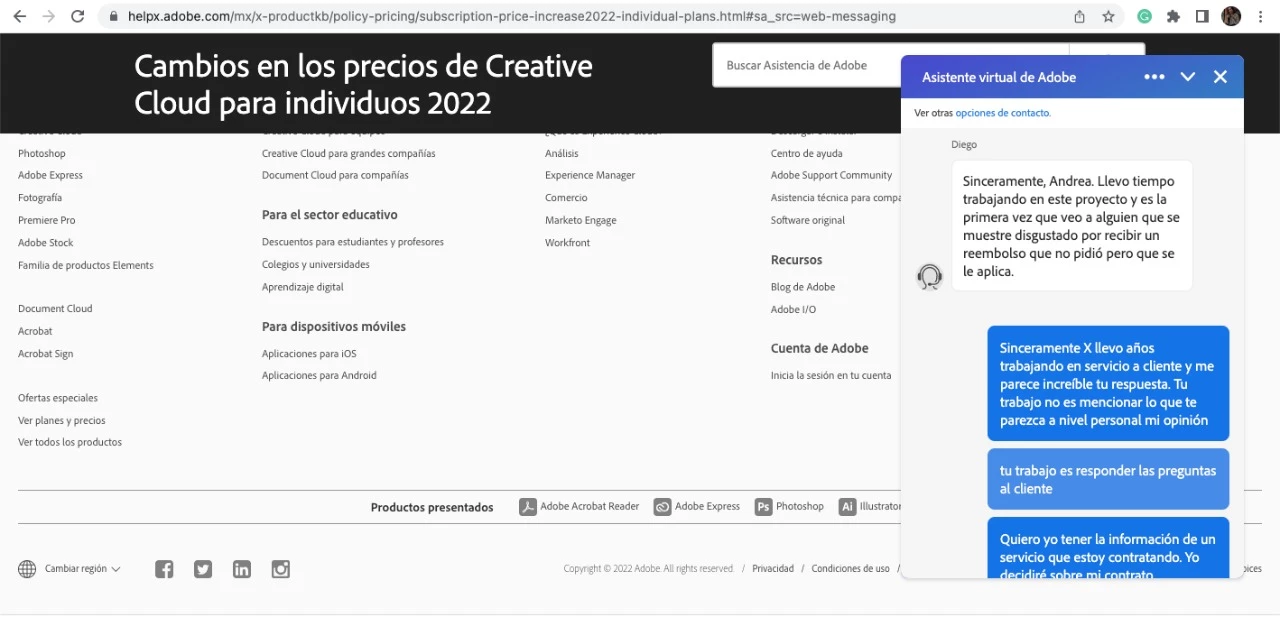
Task: Open the Ver todos los productos link
Action: coord(70,442)
